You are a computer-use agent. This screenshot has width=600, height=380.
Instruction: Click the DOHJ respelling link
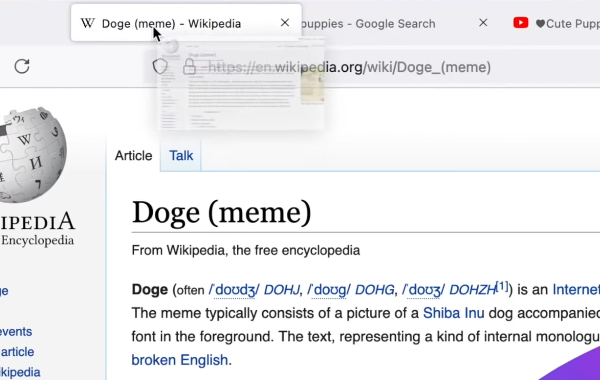(x=282, y=290)
